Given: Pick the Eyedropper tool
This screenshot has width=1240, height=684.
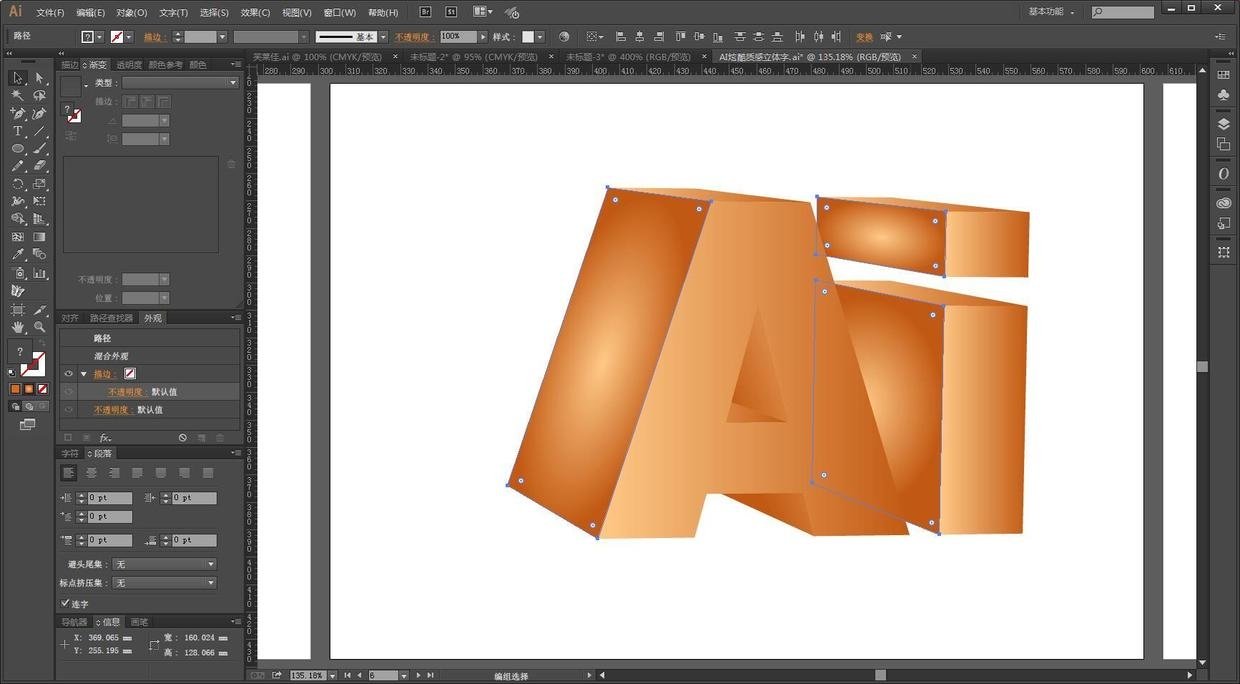Looking at the screenshot, I should (x=18, y=255).
